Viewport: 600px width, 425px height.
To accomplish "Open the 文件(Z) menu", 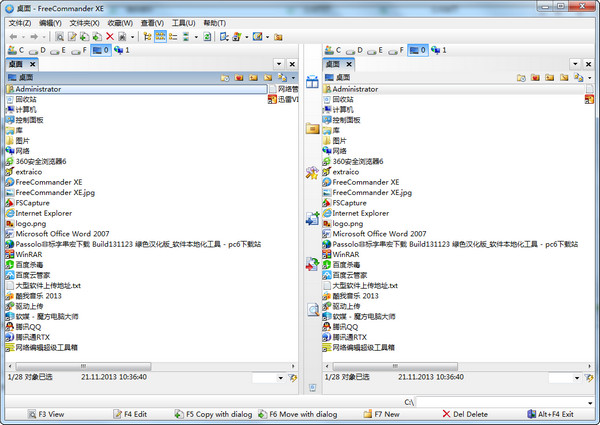I will coord(20,23).
